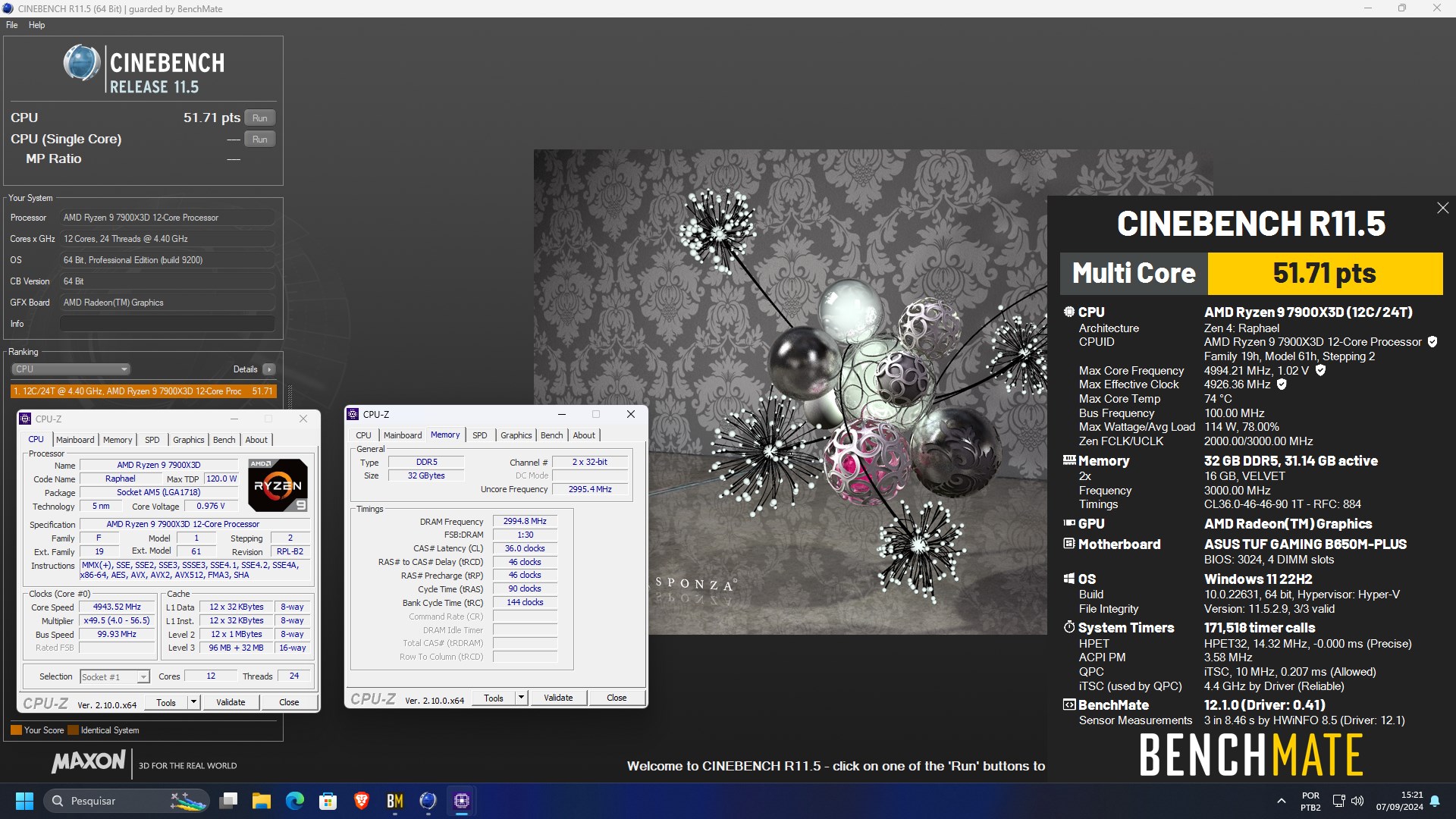Screen dimensions: 1456x819
Task: Run the CPU multi-core benchmark
Action: (x=259, y=118)
